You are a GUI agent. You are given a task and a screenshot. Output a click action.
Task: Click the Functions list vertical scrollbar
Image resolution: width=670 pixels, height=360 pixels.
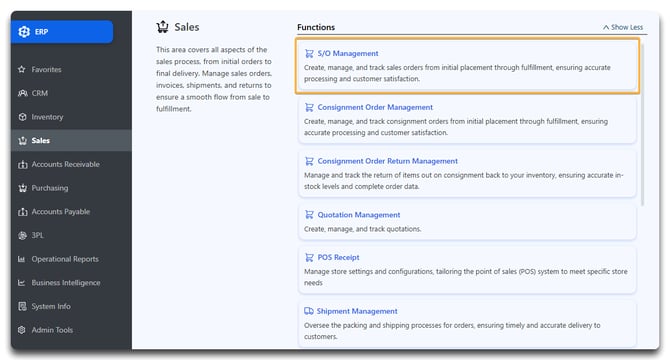point(642,124)
